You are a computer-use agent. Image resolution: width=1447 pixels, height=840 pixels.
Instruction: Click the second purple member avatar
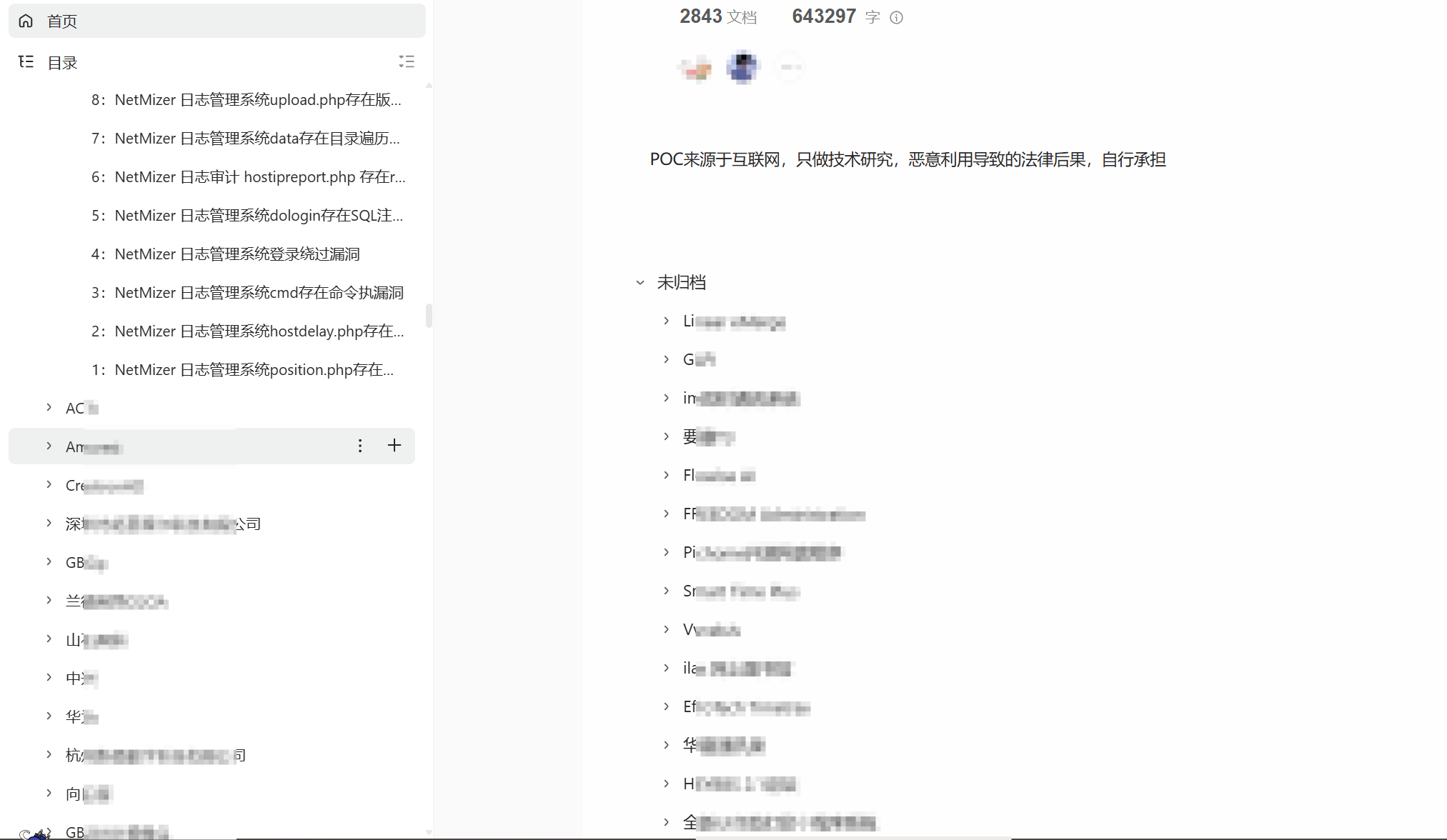click(742, 68)
